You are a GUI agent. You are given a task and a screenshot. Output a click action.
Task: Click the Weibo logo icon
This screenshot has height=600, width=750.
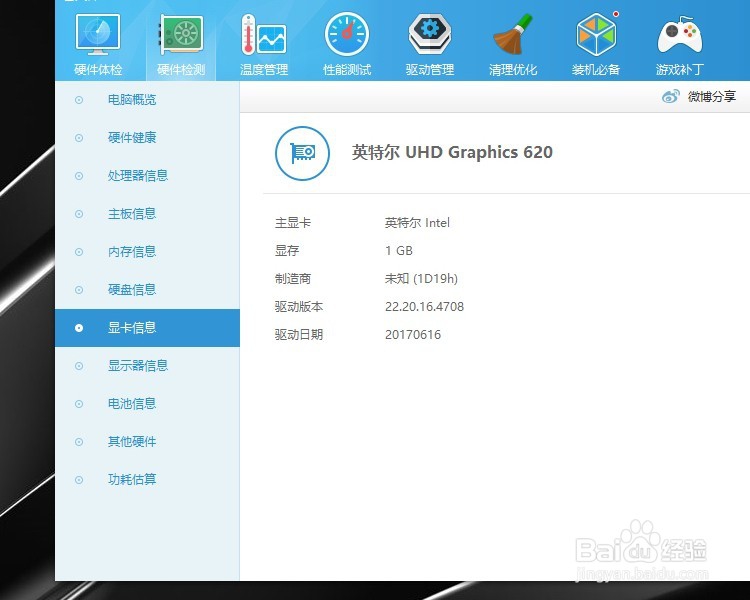pos(671,96)
